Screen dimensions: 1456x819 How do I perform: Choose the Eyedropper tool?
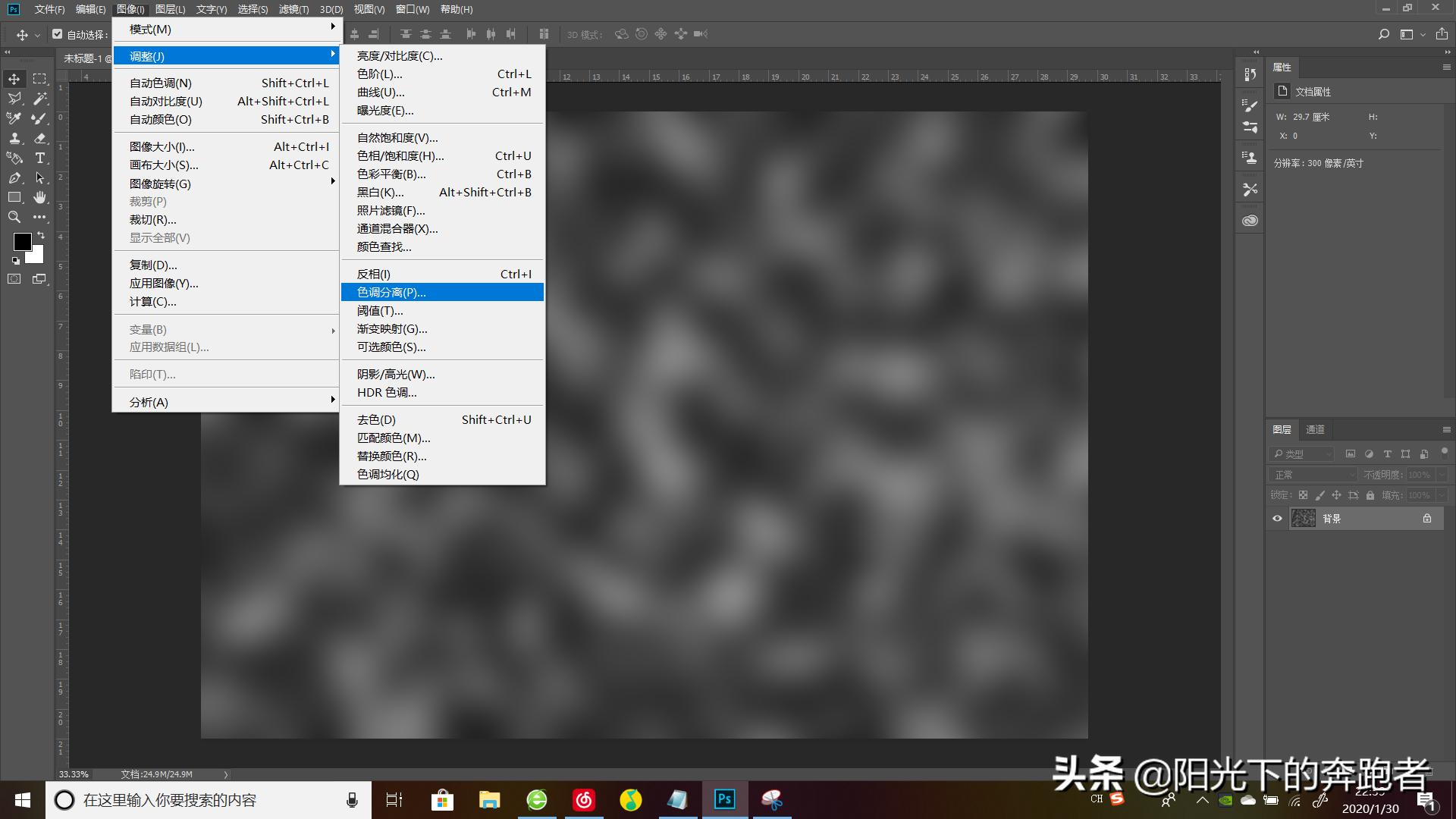[x=14, y=119]
